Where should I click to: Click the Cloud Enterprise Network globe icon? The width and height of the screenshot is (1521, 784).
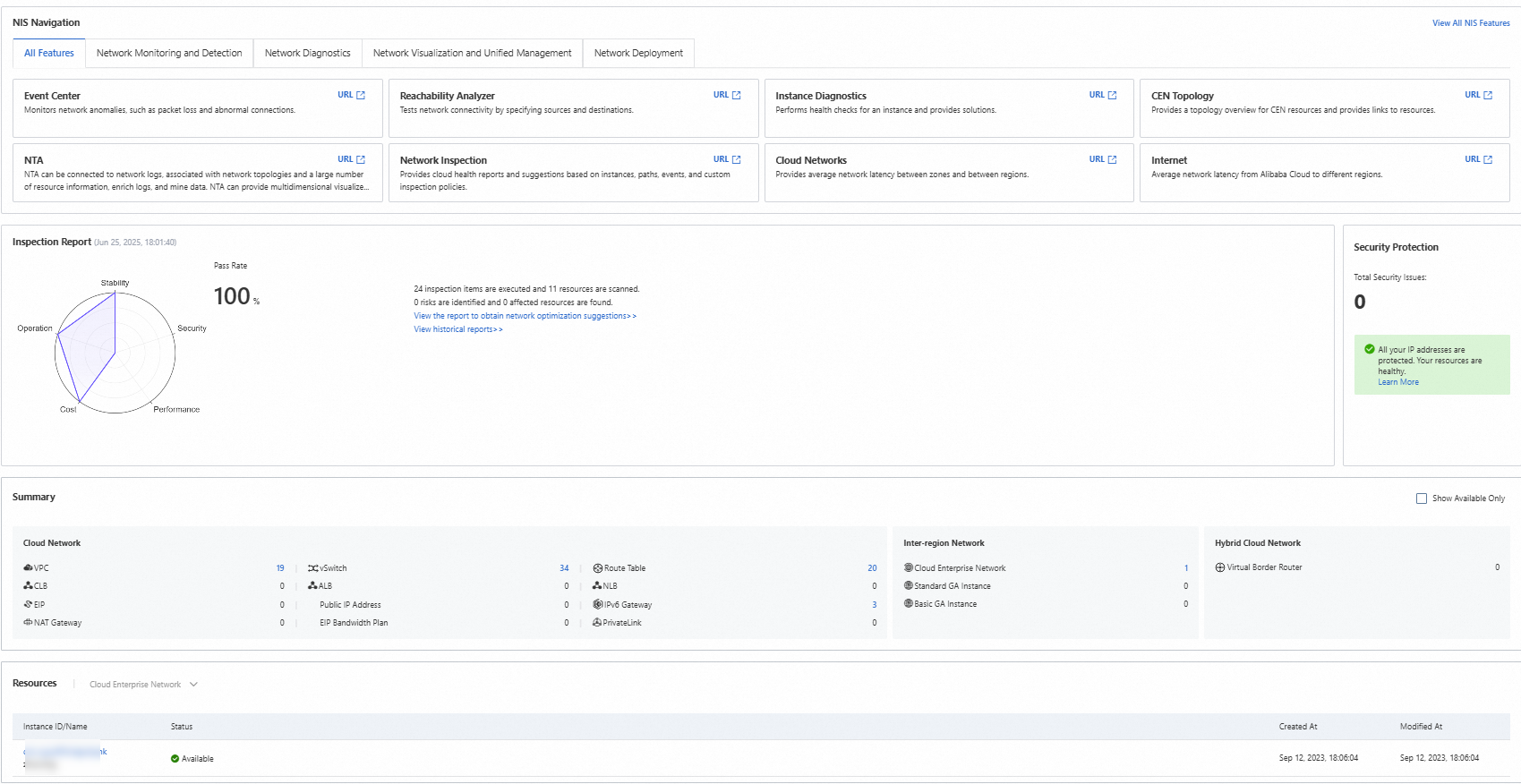[909, 567]
